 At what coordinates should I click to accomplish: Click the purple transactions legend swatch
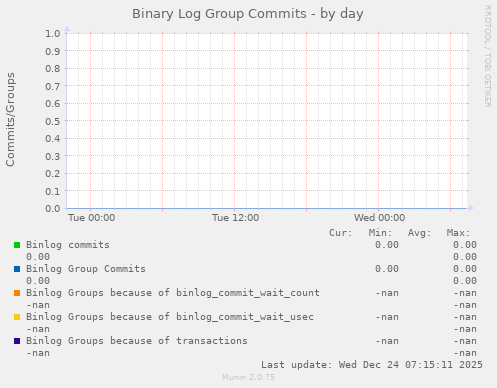coord(17,341)
